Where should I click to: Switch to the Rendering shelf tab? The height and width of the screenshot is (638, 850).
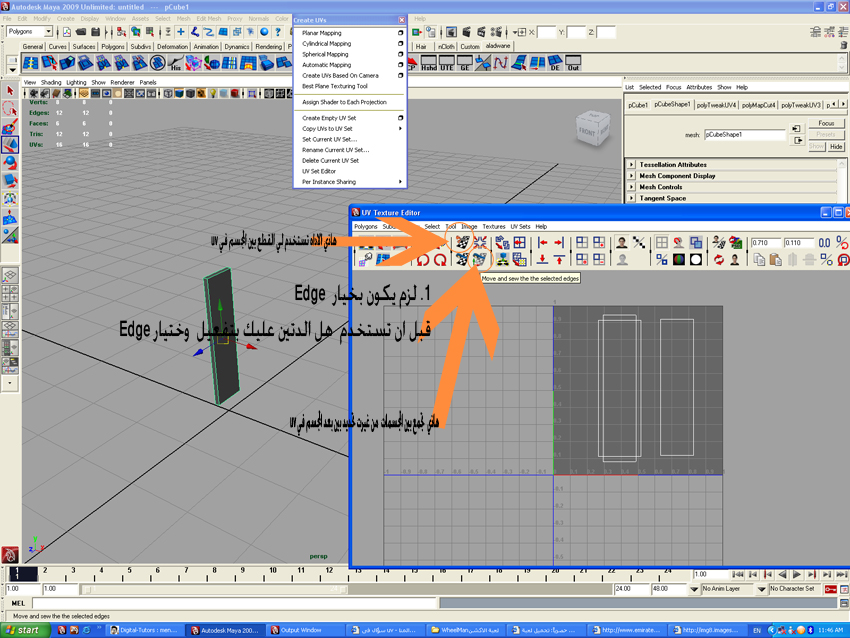(x=269, y=47)
